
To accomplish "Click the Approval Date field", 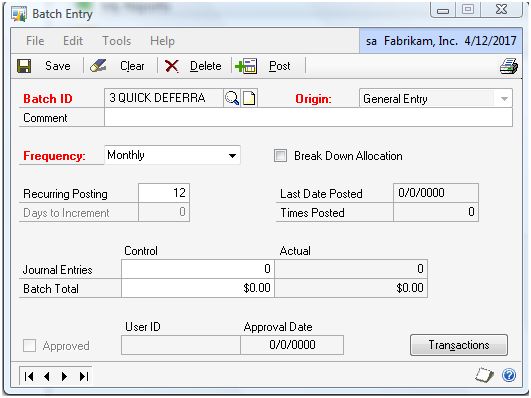I will 292,345.
